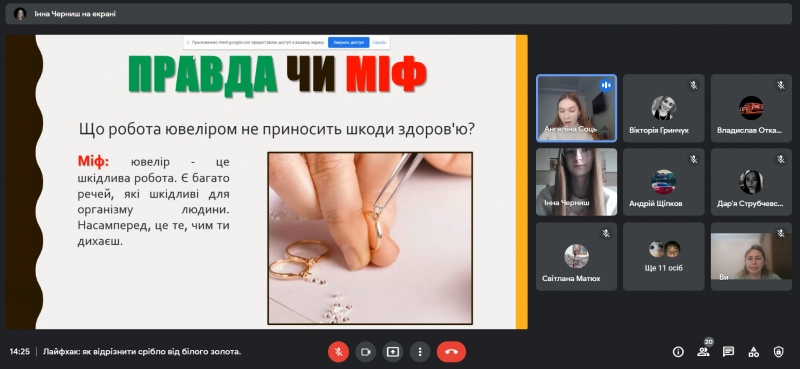Click the present screen button
Image resolution: width=800 pixels, height=369 pixels.
tap(392, 352)
